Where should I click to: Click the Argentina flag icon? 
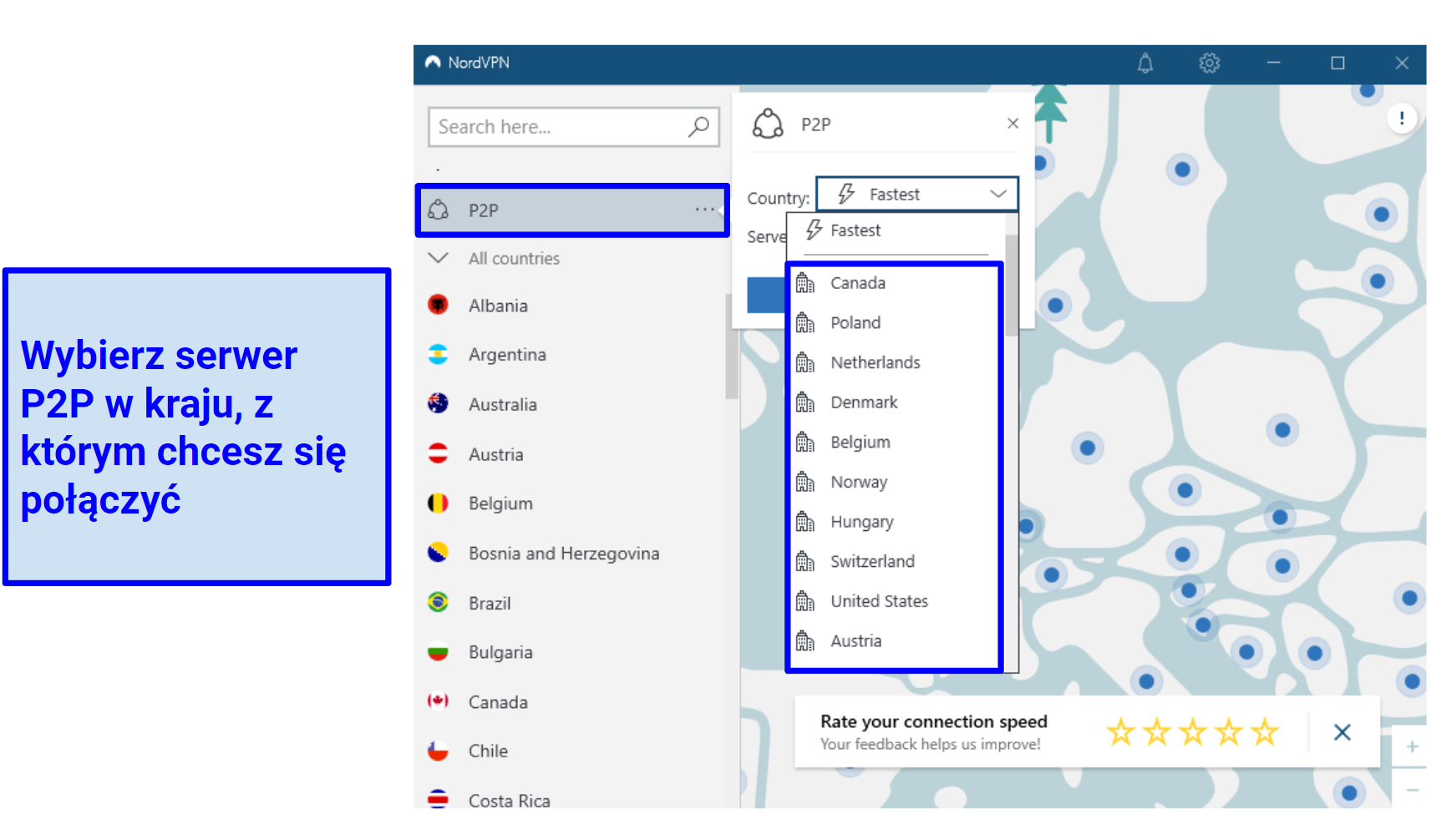[438, 354]
